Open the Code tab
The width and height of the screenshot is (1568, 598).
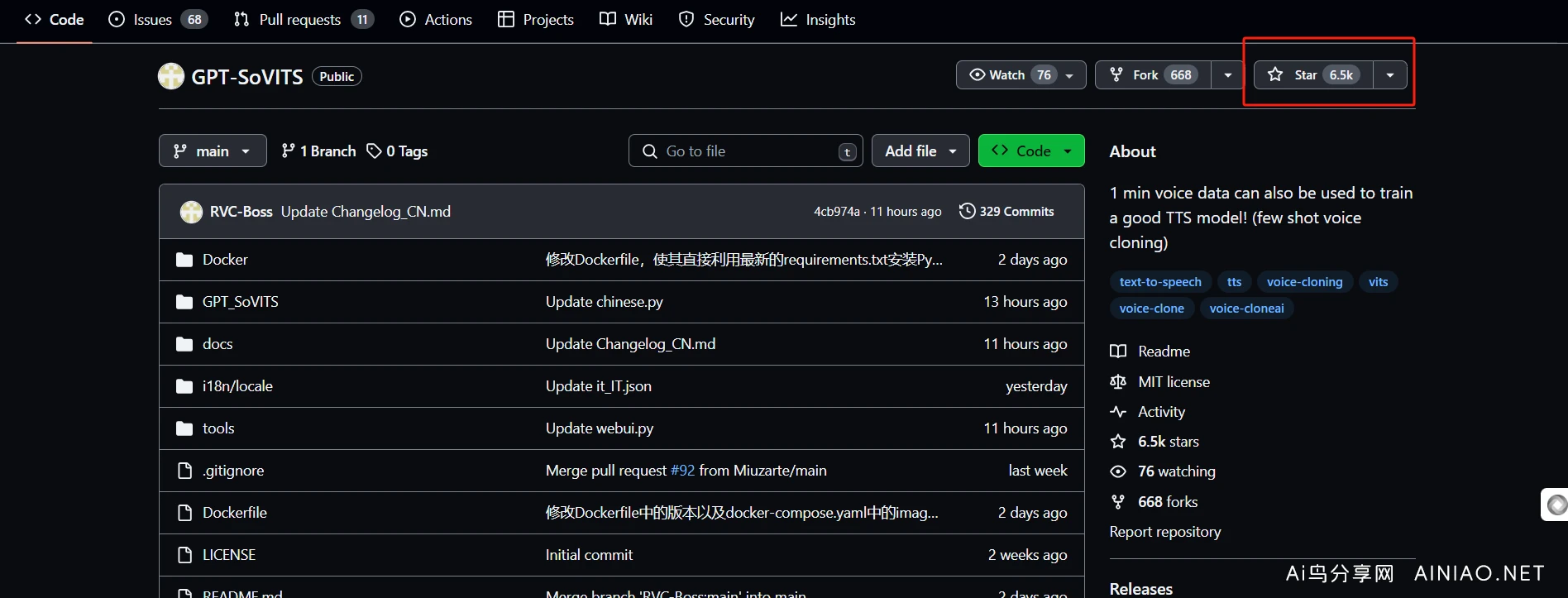tap(55, 19)
